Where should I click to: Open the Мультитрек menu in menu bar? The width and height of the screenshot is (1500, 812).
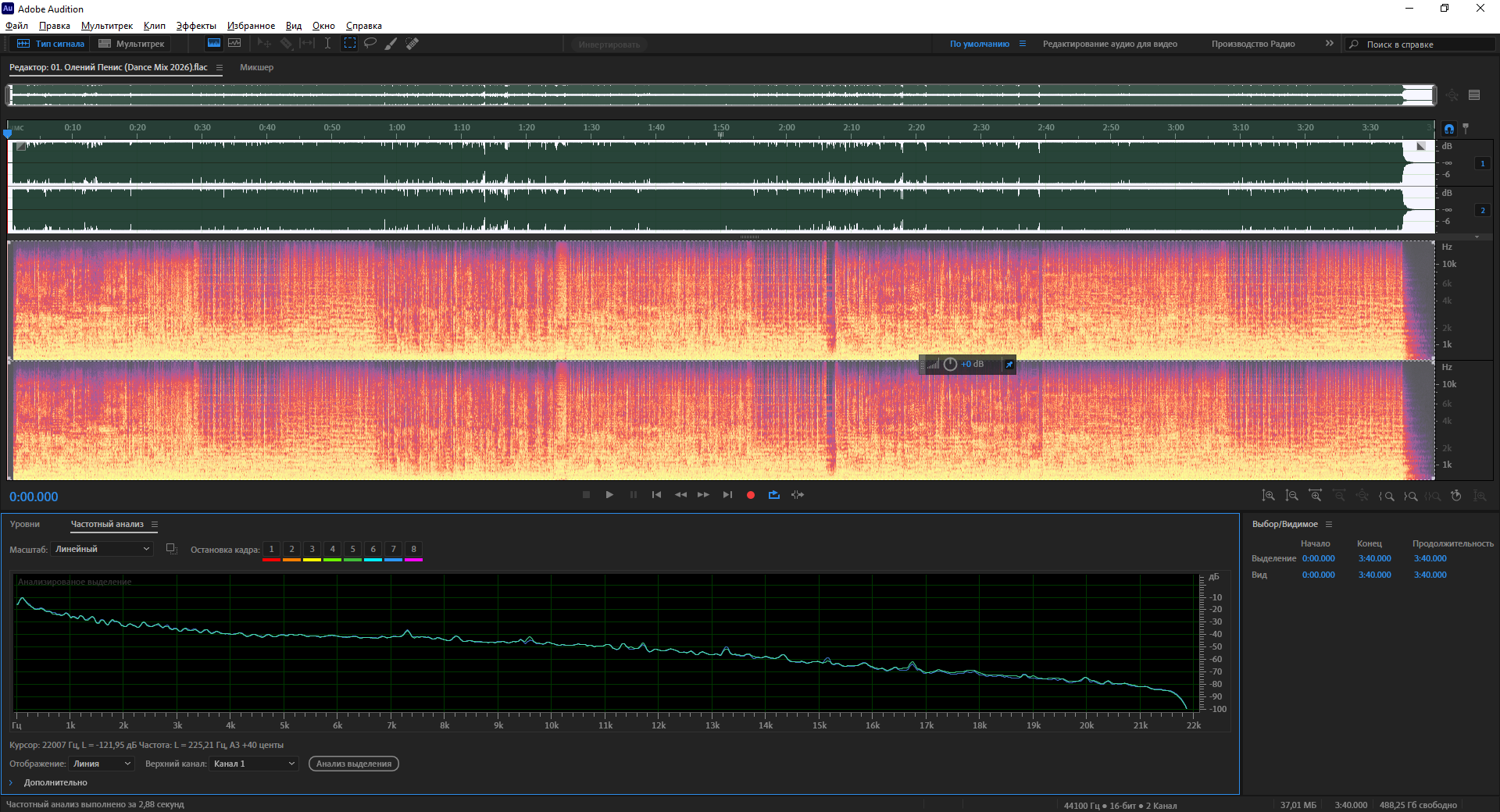107,26
